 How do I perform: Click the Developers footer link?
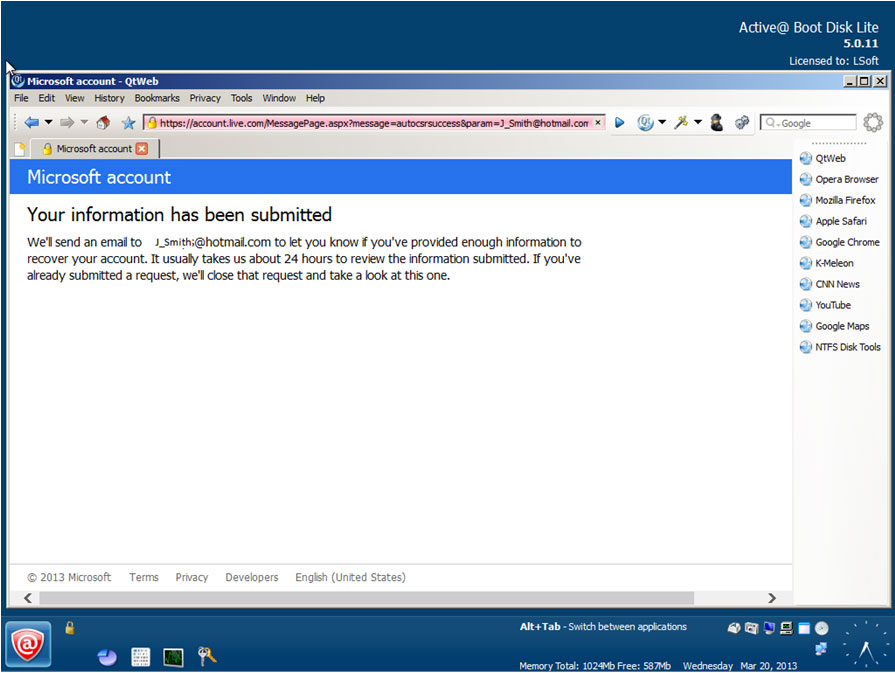pos(252,577)
